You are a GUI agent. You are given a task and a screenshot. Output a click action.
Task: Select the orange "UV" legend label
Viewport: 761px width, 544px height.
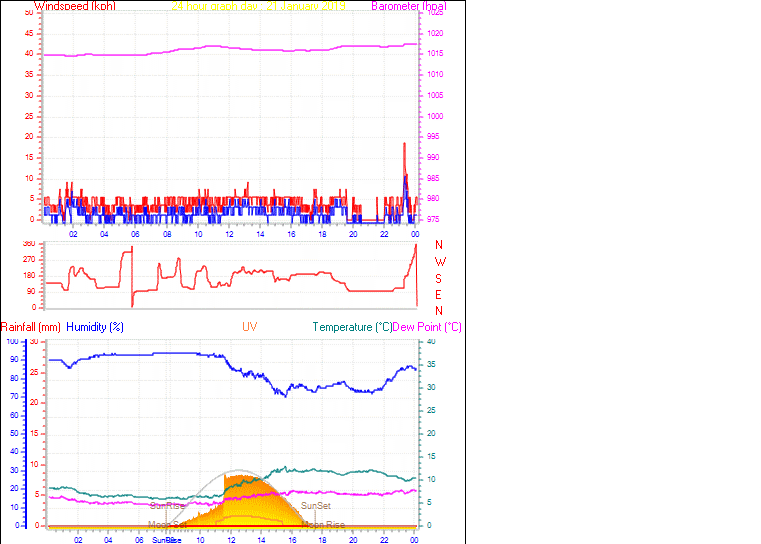coord(249,327)
